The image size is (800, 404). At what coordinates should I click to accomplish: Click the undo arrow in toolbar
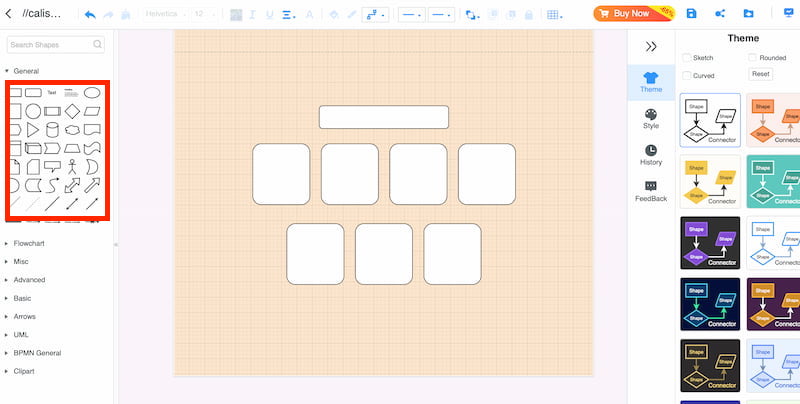(90, 14)
